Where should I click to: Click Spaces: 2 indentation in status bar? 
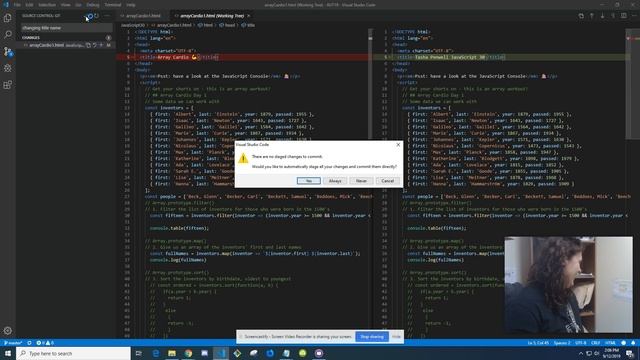562,343
